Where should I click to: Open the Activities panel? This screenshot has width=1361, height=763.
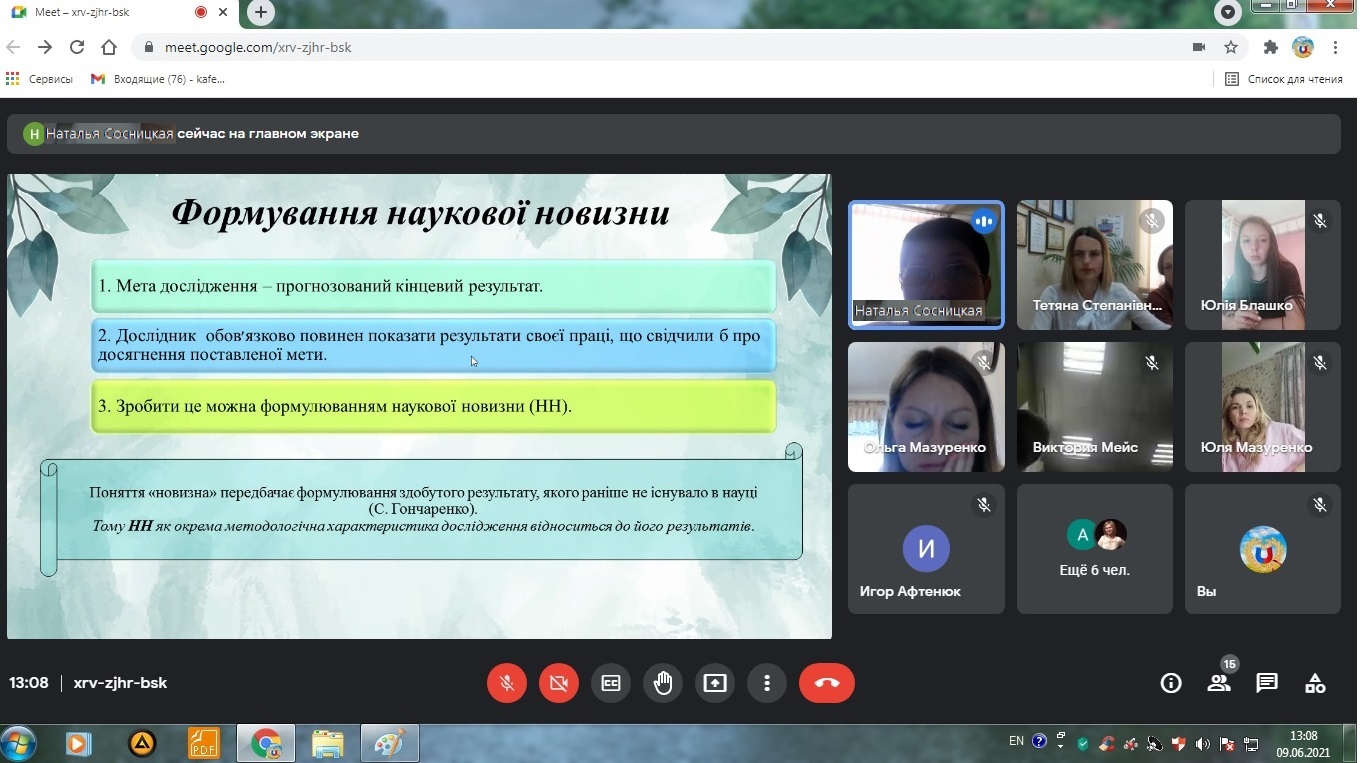pyautogui.click(x=1315, y=683)
